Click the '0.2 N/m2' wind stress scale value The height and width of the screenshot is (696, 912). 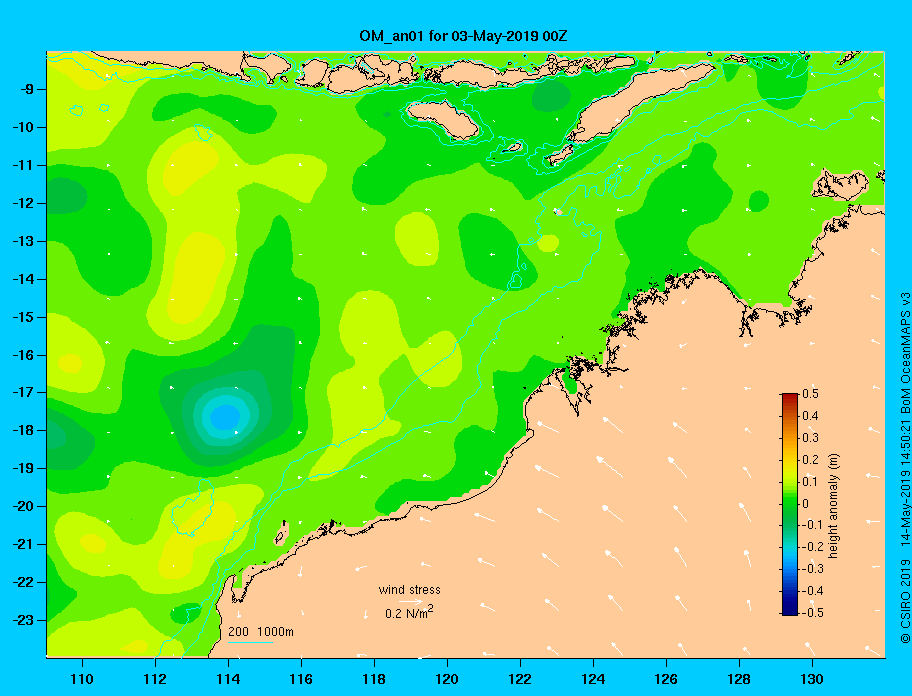(409, 612)
